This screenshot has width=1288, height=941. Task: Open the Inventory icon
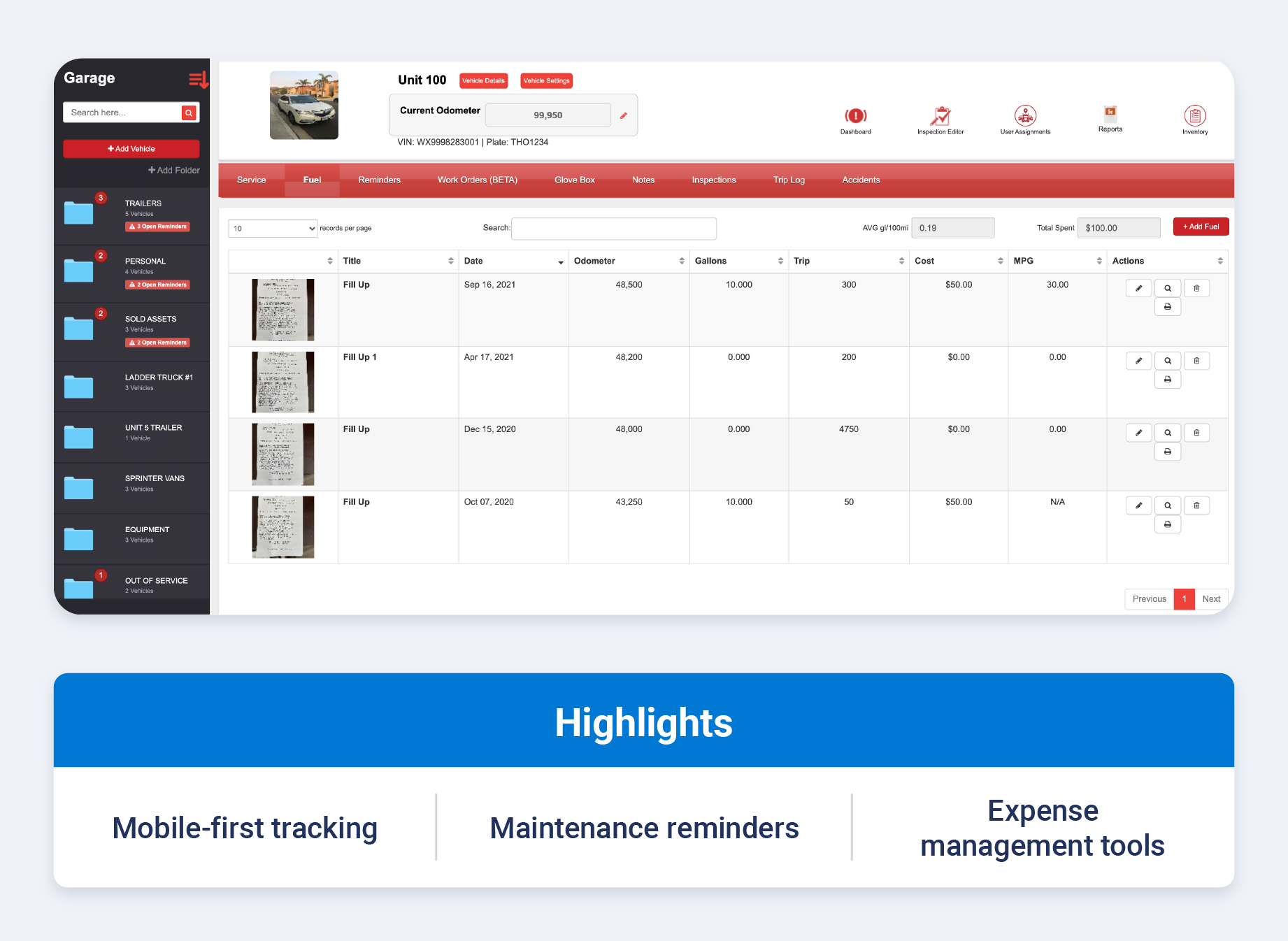[x=1195, y=117]
